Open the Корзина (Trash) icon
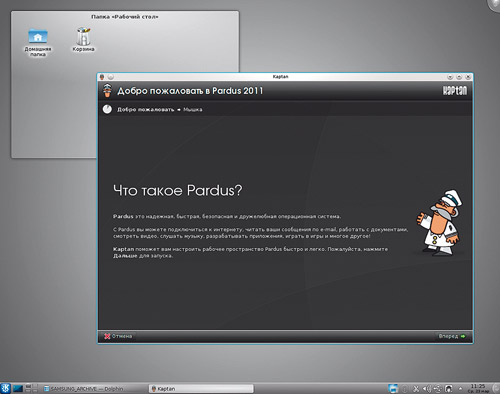Viewport: 500px width, 394px height. click(83, 40)
